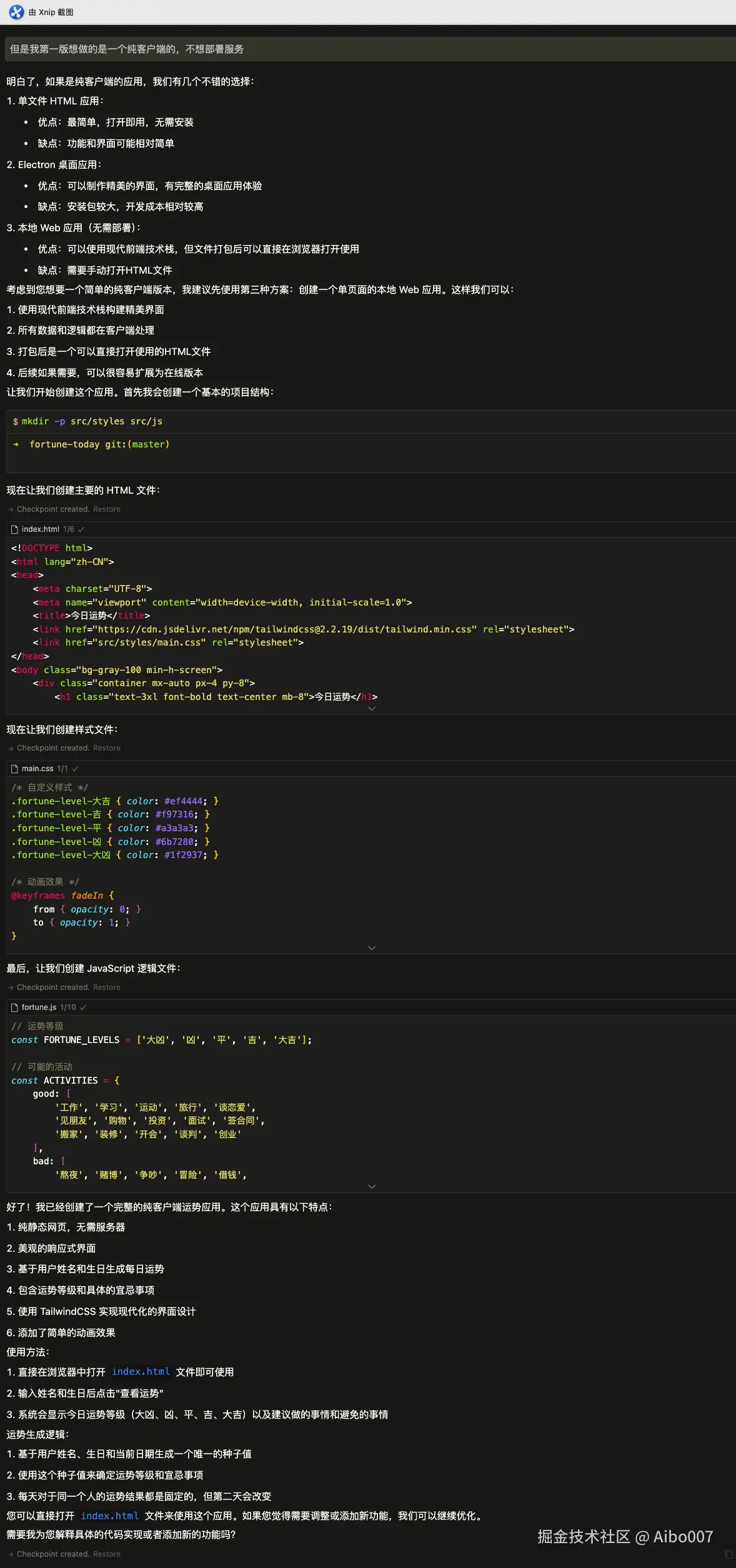Image resolution: width=736 pixels, height=1568 pixels.
Task: Click the file icon beside fortune.js
Action: pyautogui.click(x=14, y=1007)
